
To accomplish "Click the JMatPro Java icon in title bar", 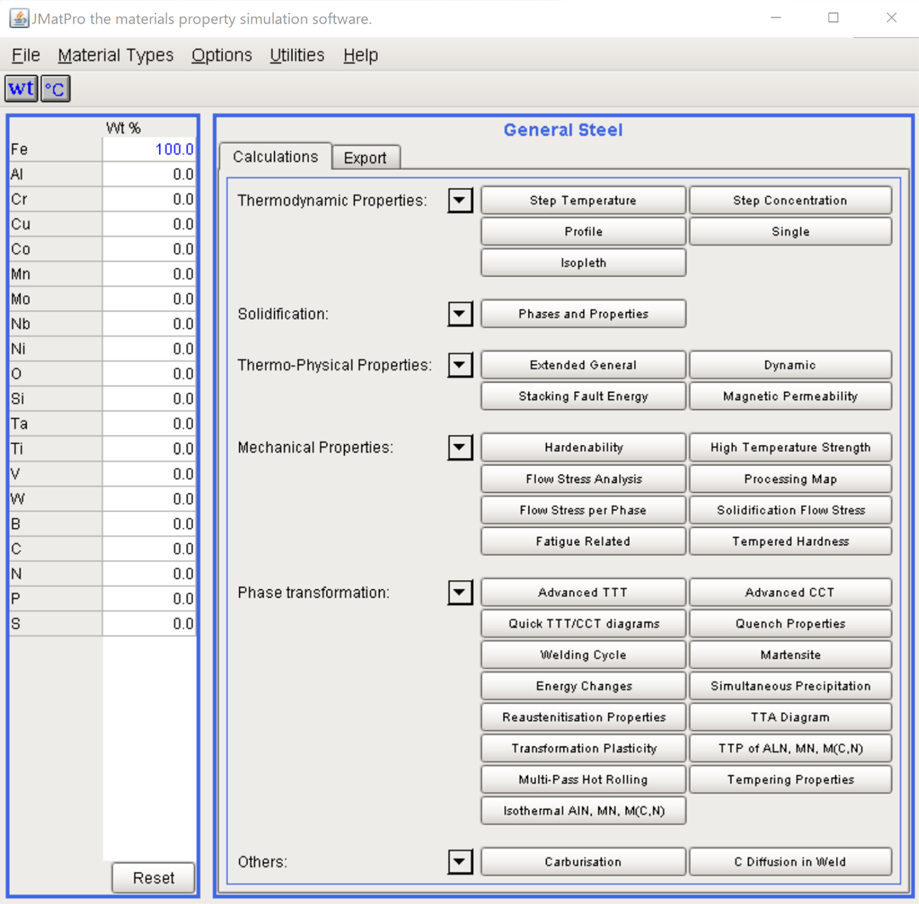I will click(x=19, y=18).
